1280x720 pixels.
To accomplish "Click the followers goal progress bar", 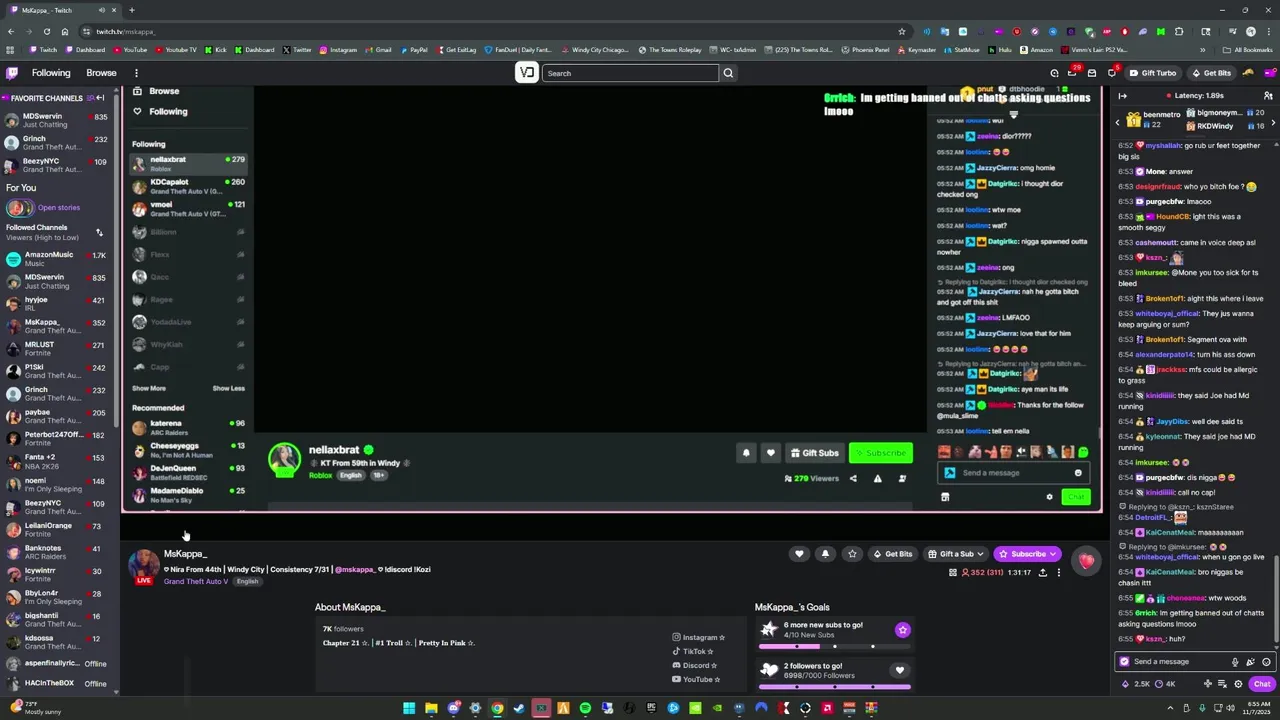I will 835,687.
